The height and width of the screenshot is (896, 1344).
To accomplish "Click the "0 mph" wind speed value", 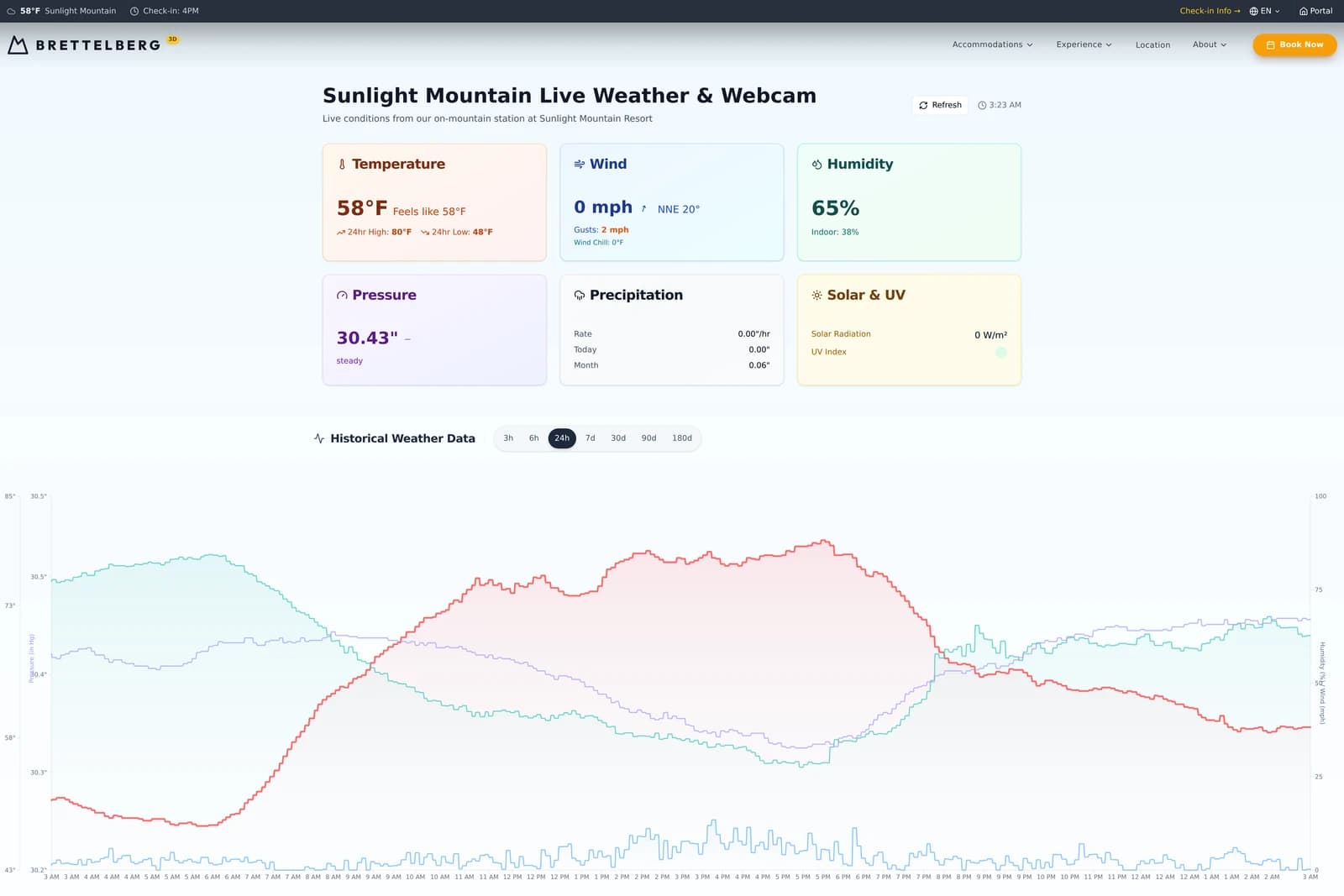I will [603, 207].
